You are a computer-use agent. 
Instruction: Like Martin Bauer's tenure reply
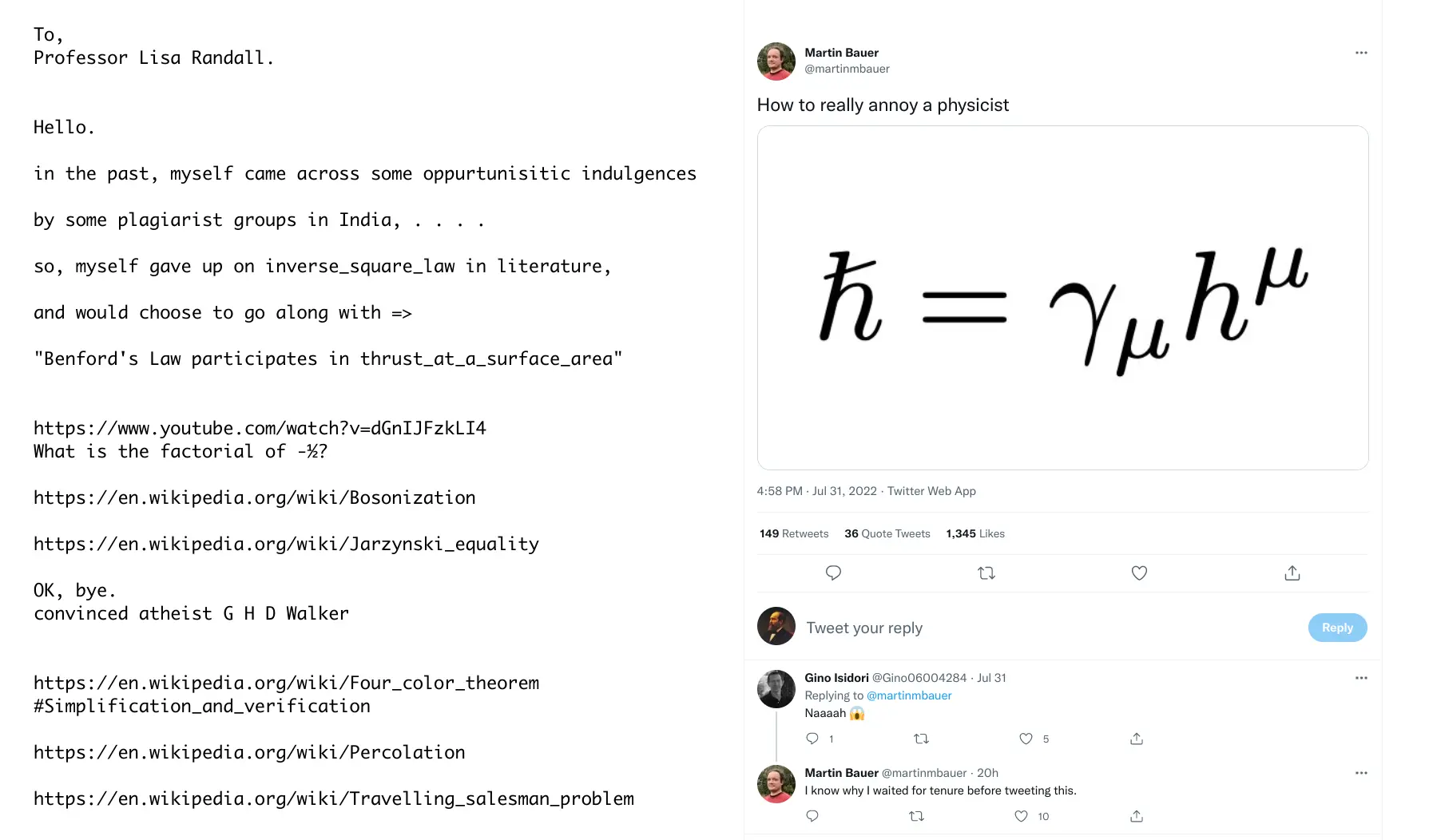[1021, 816]
